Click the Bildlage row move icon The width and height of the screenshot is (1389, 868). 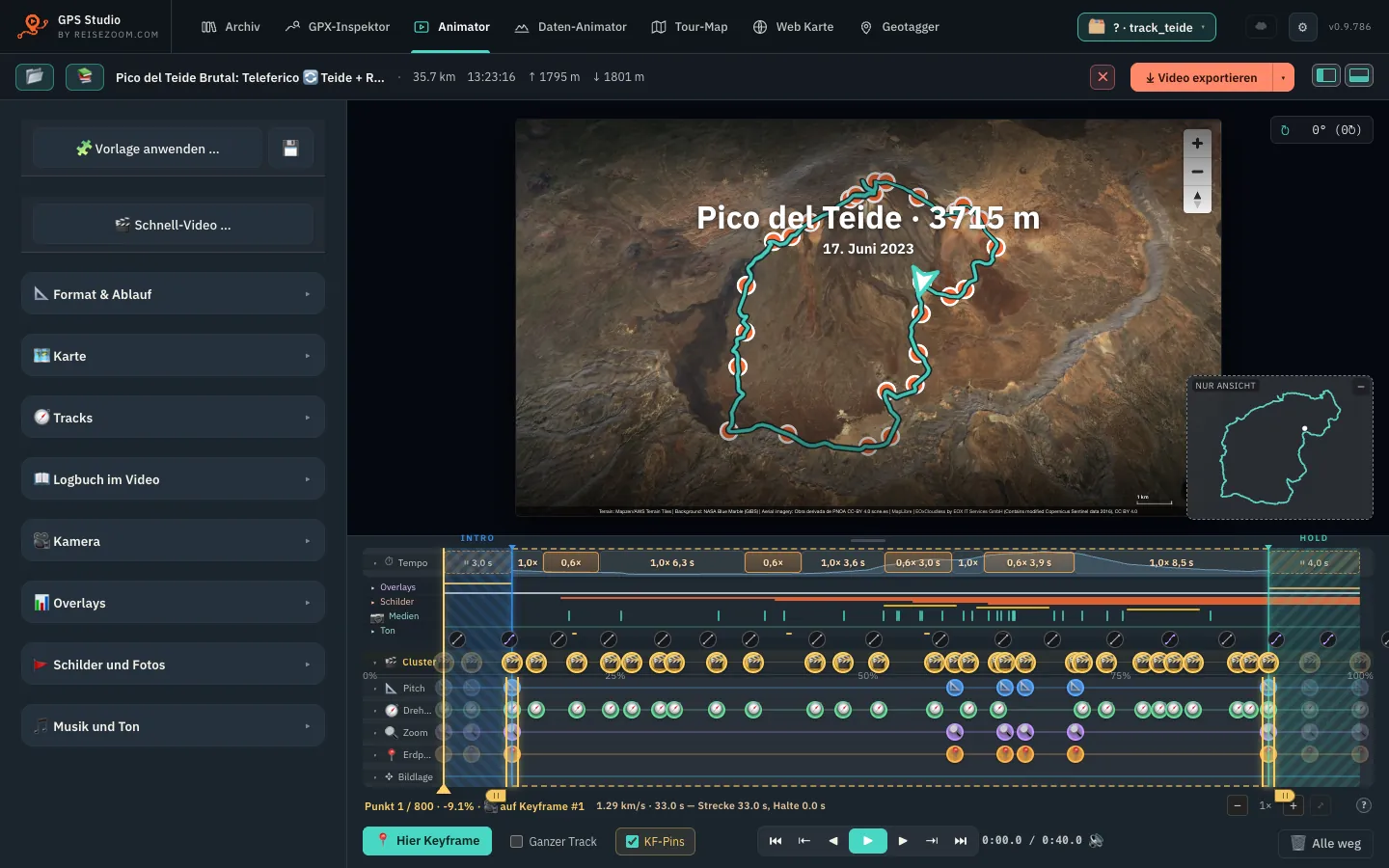pos(390,776)
